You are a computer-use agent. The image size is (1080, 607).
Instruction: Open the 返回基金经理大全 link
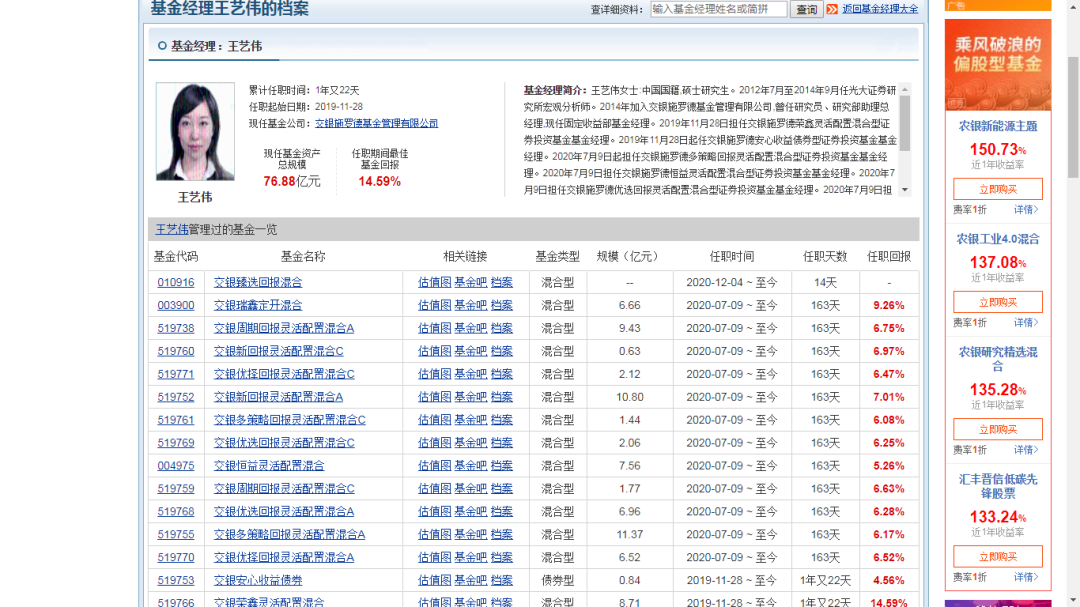tap(880, 9)
